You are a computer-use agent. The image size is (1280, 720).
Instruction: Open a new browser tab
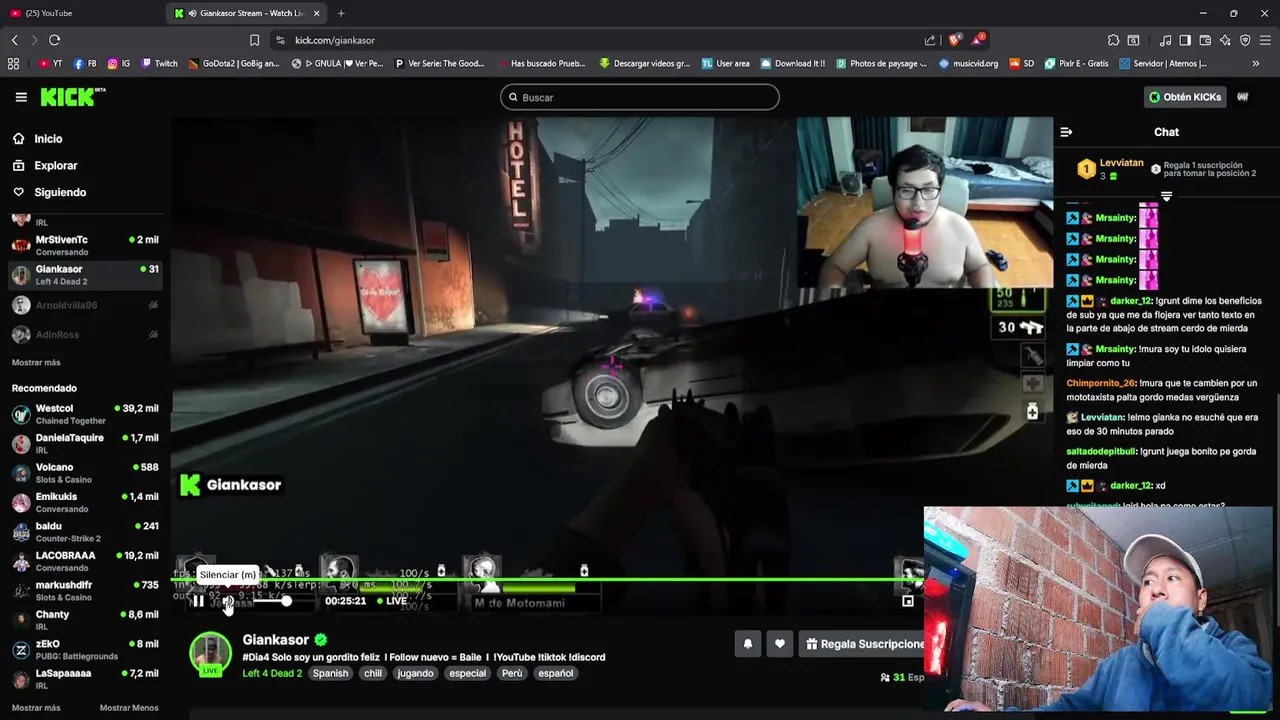[341, 13]
